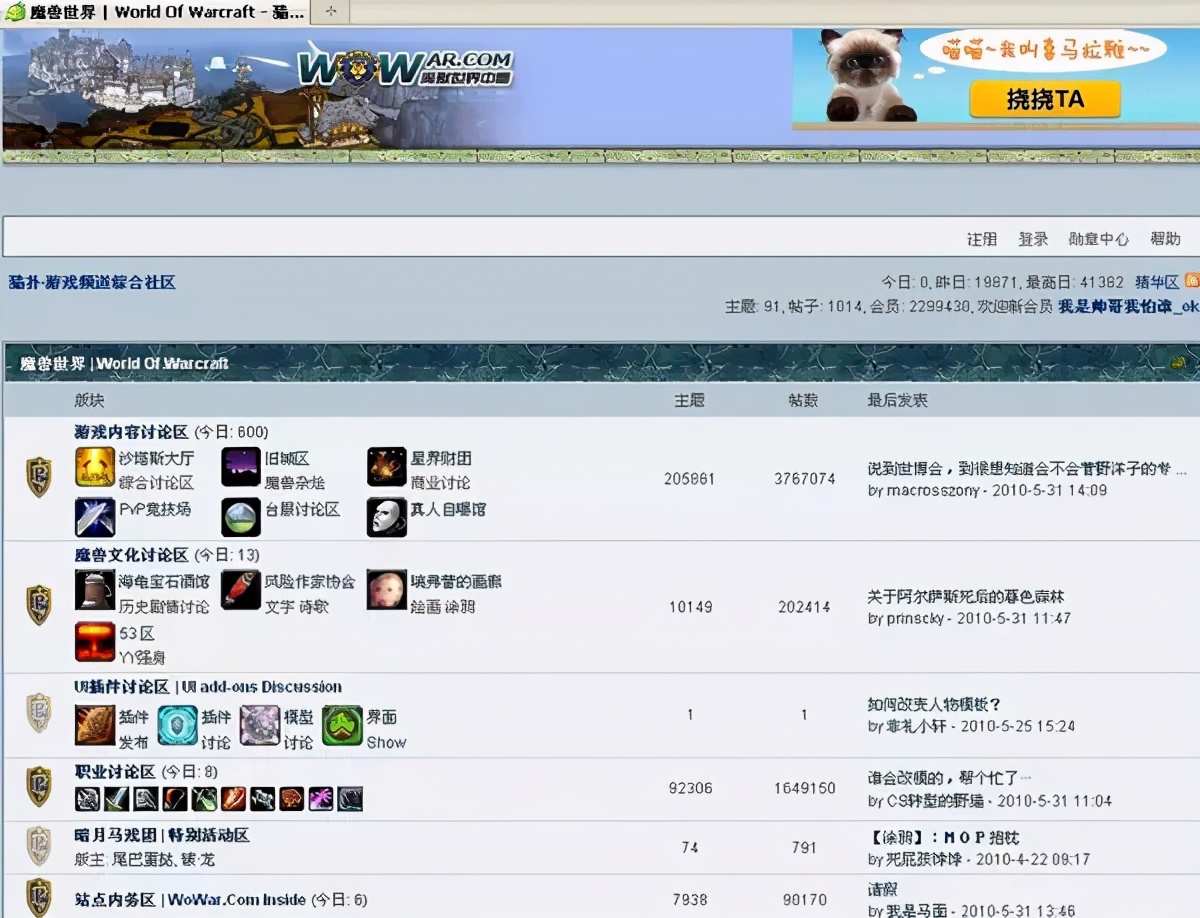Image resolution: width=1200 pixels, height=918 pixels.
Task: Open the 帮助 menu at top right
Action: (1165, 239)
